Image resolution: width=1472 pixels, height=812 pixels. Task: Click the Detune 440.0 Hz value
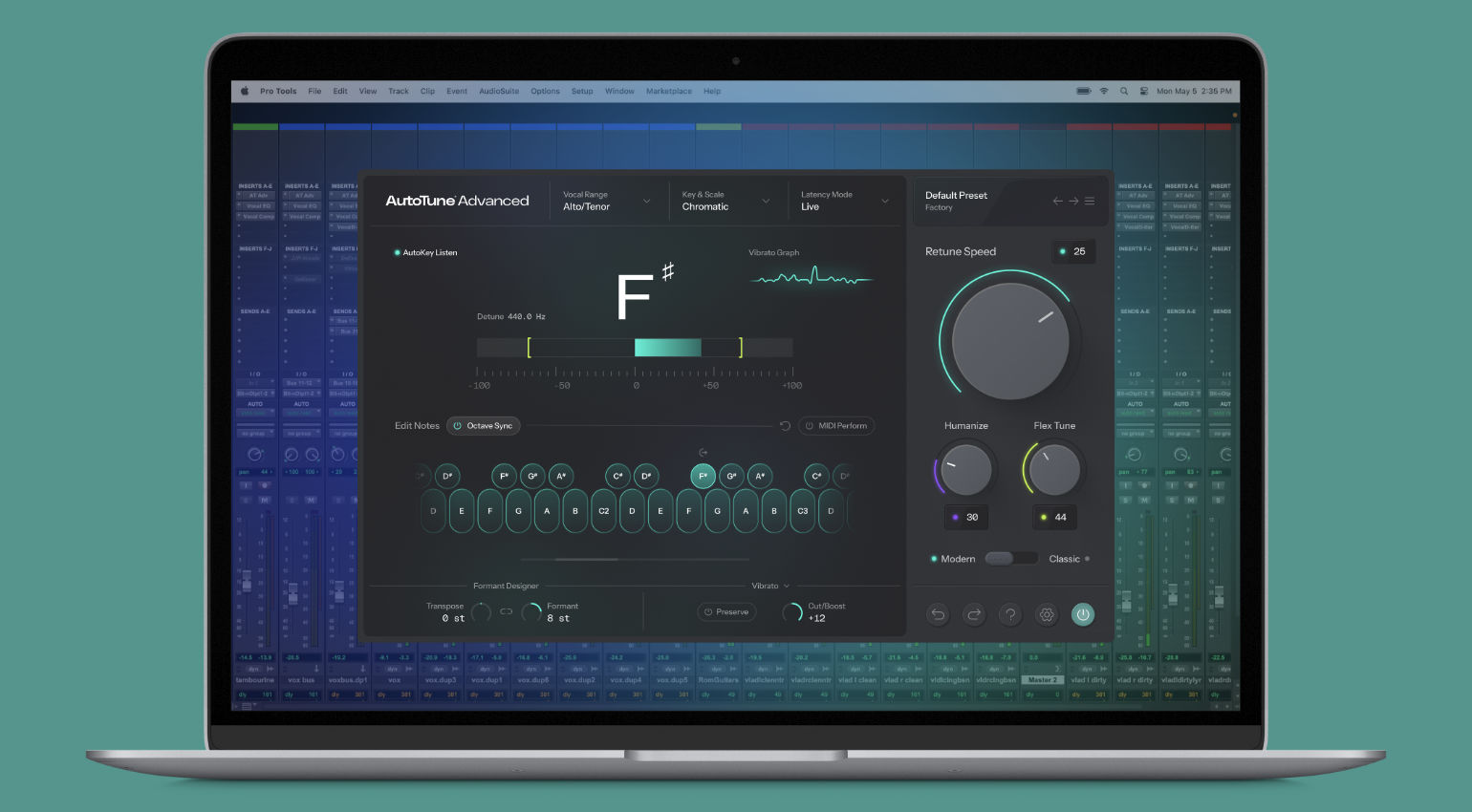[527, 316]
